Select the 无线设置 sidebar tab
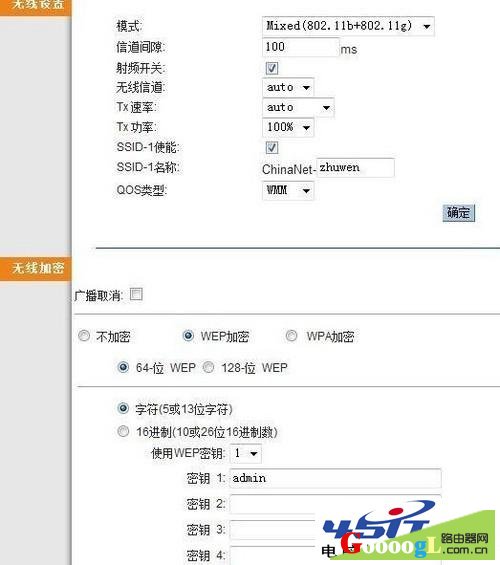The width and height of the screenshot is (500, 565). pos(36,6)
